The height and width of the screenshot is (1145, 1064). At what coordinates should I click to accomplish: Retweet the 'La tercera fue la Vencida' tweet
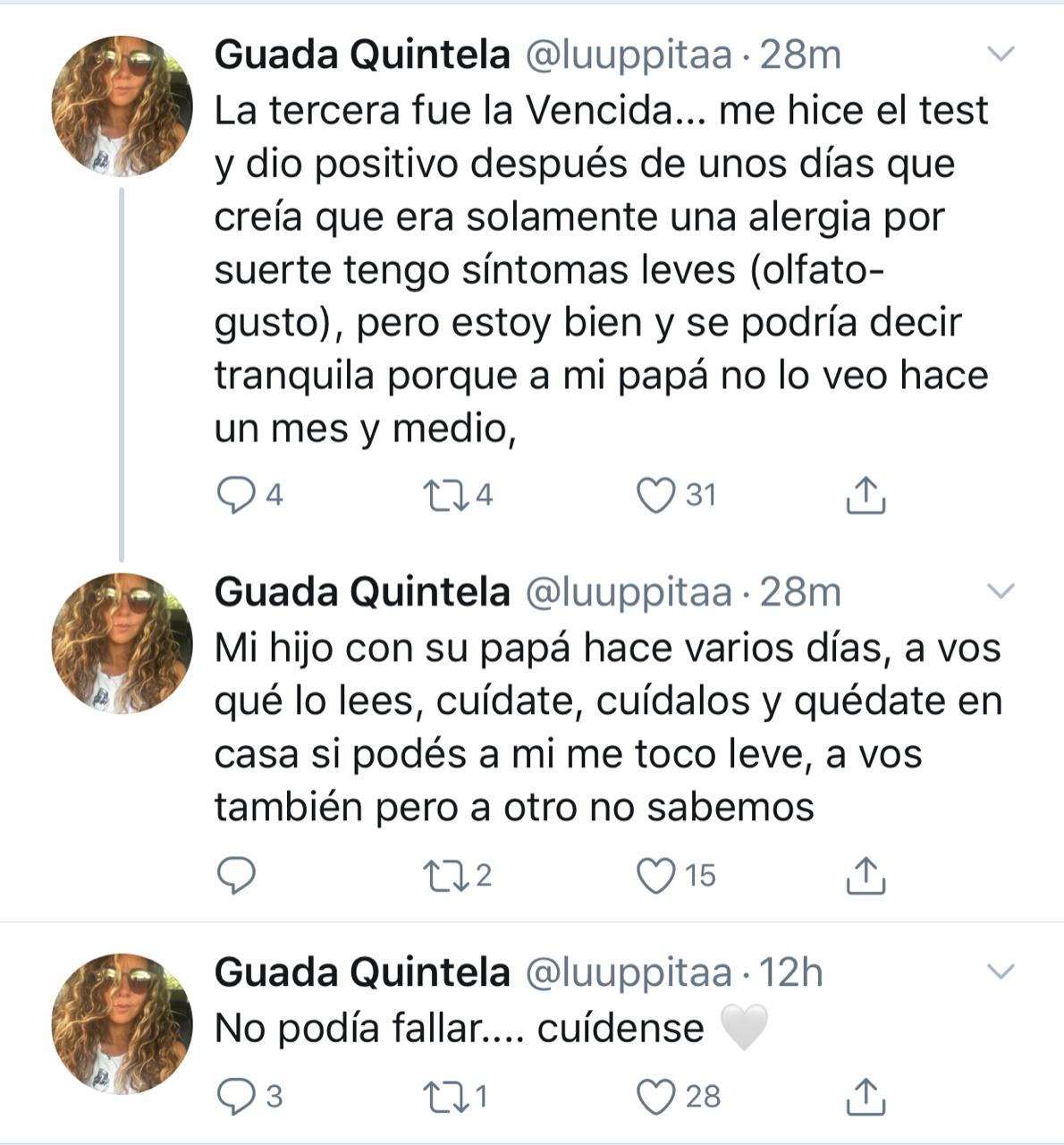[x=444, y=496]
